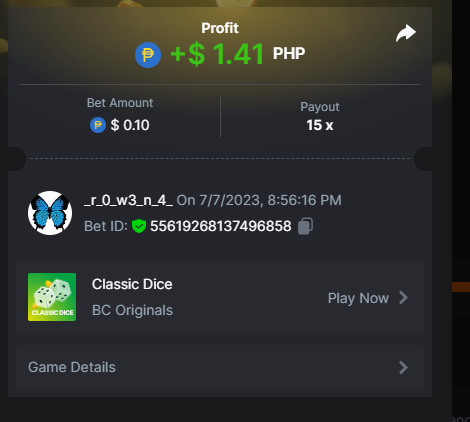The image size is (470, 422).
Task: Click the PHP coin icon beside profit
Action: 148,55
